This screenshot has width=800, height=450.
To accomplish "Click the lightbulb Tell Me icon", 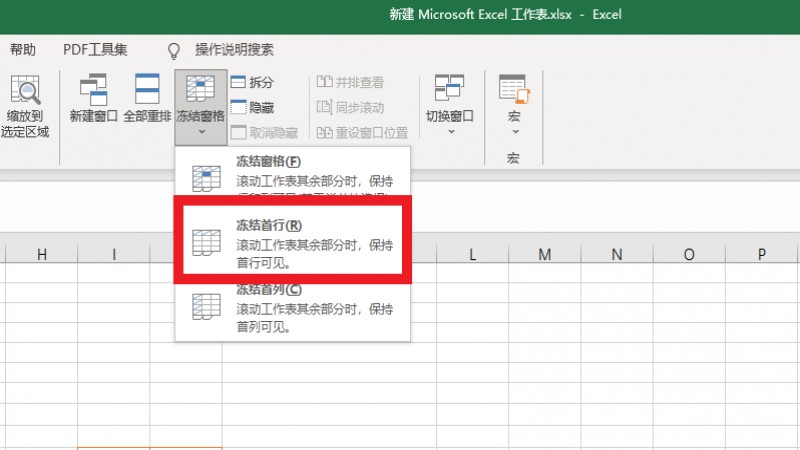I will coord(174,50).
